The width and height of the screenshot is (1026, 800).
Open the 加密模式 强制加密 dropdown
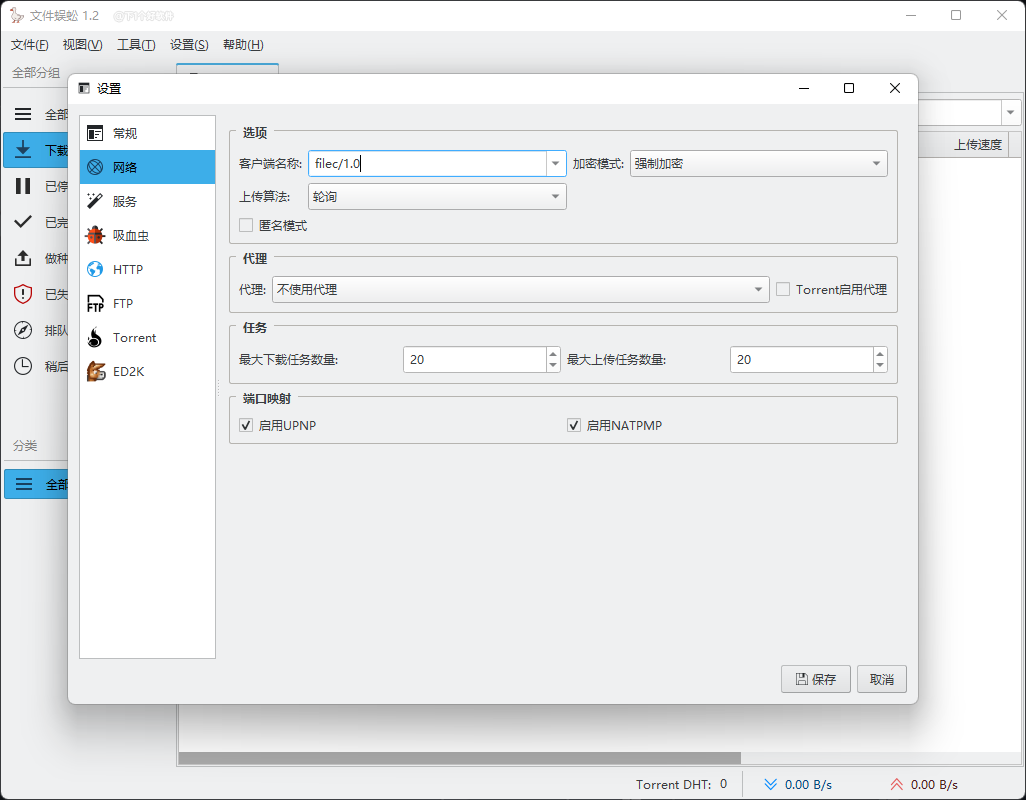[x=758, y=164]
